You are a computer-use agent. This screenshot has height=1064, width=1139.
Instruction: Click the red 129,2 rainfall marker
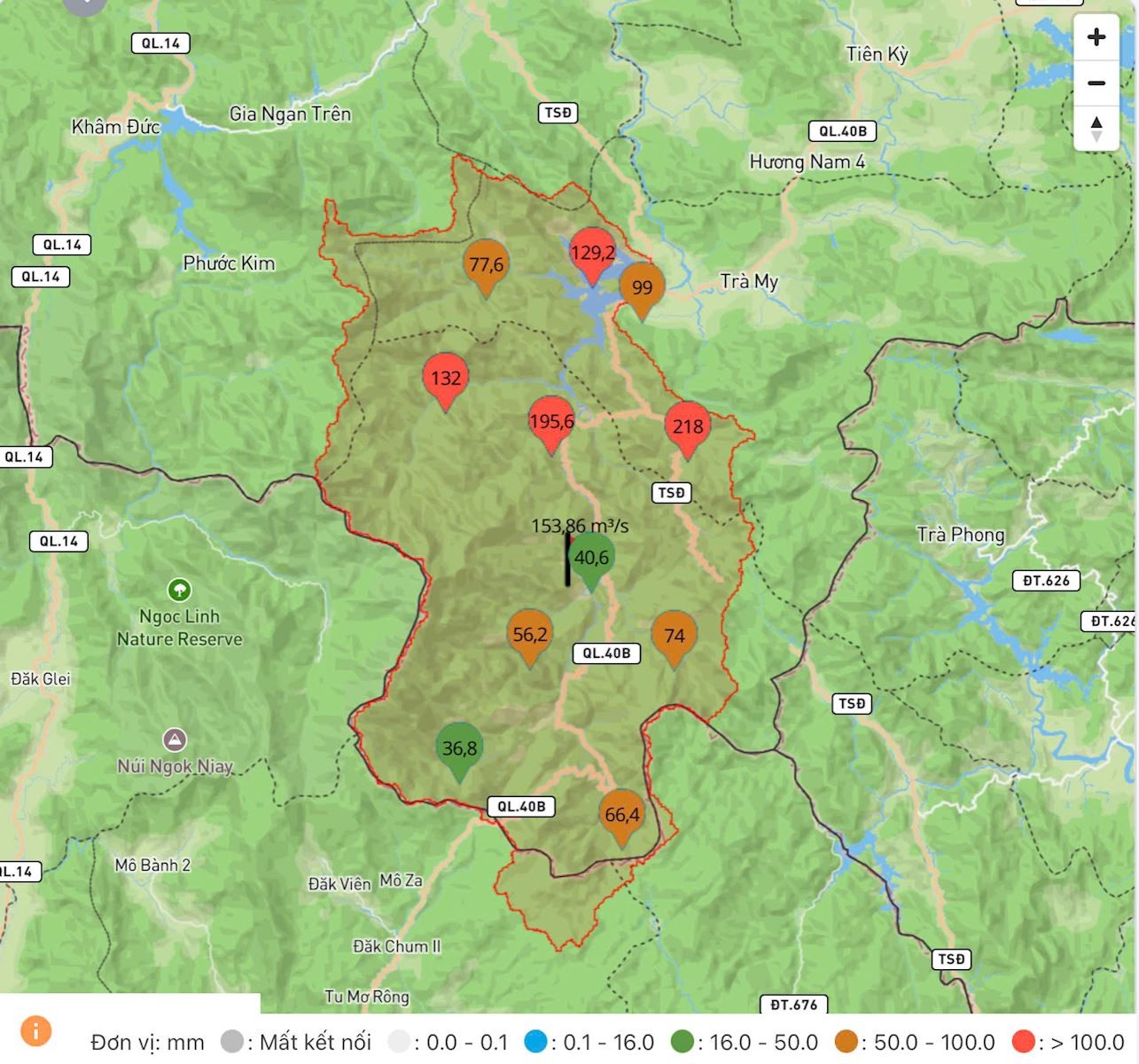tap(592, 254)
